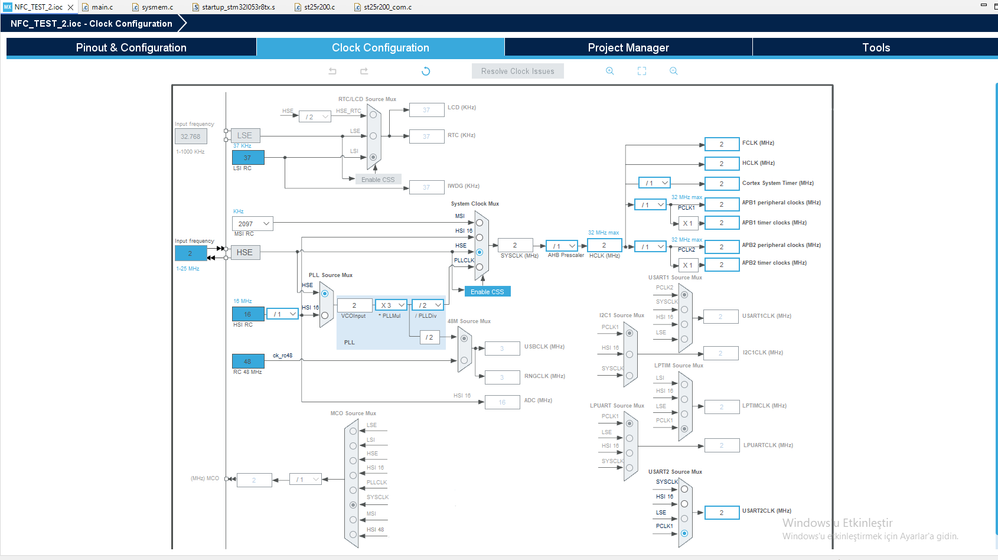Image resolution: width=998 pixels, height=560 pixels.
Task: Select SYSCLK in USART2 Source Mux
Action: point(684,489)
